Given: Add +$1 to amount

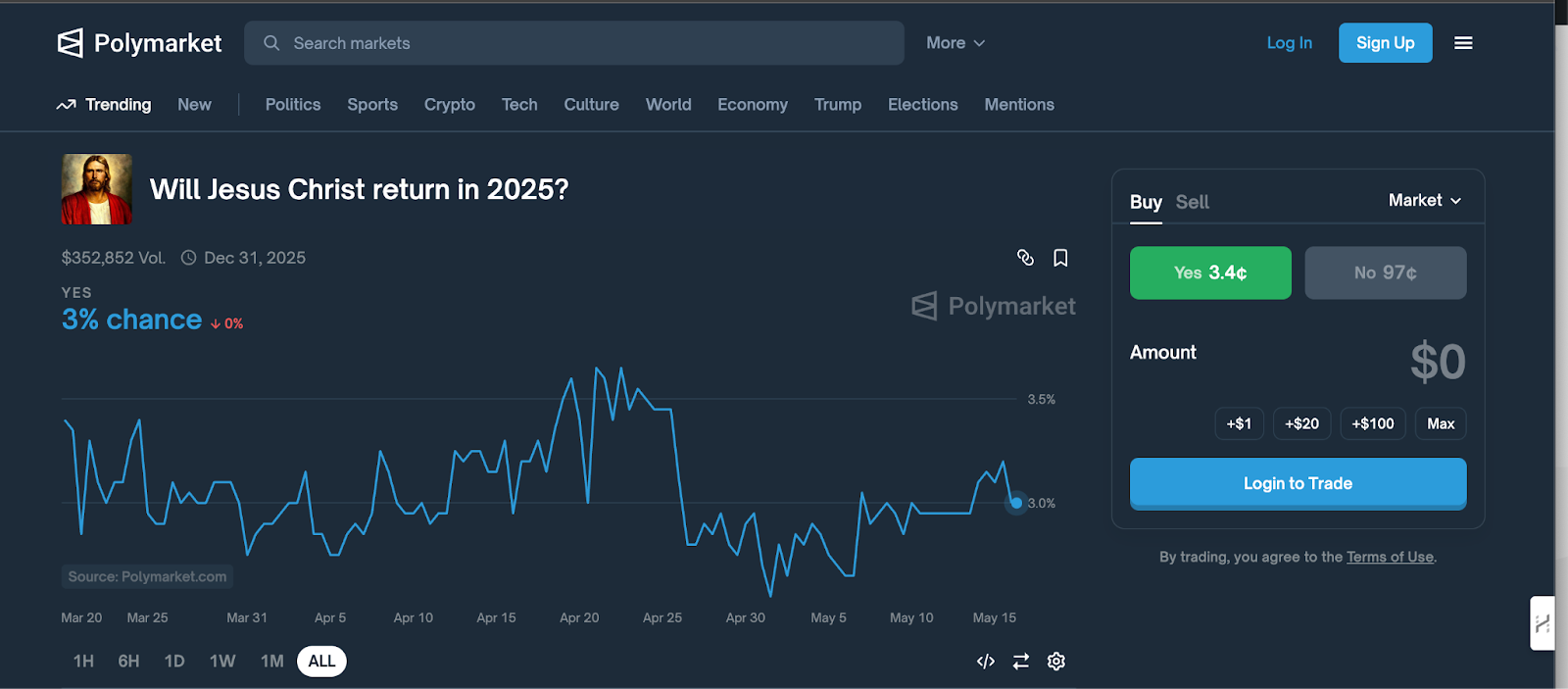Looking at the screenshot, I should (1239, 423).
